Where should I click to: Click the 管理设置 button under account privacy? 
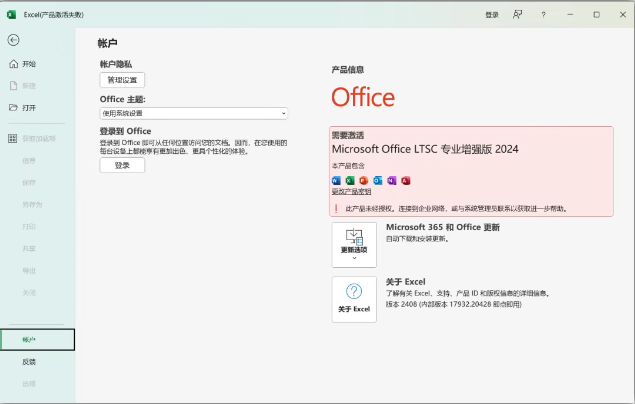point(122,80)
